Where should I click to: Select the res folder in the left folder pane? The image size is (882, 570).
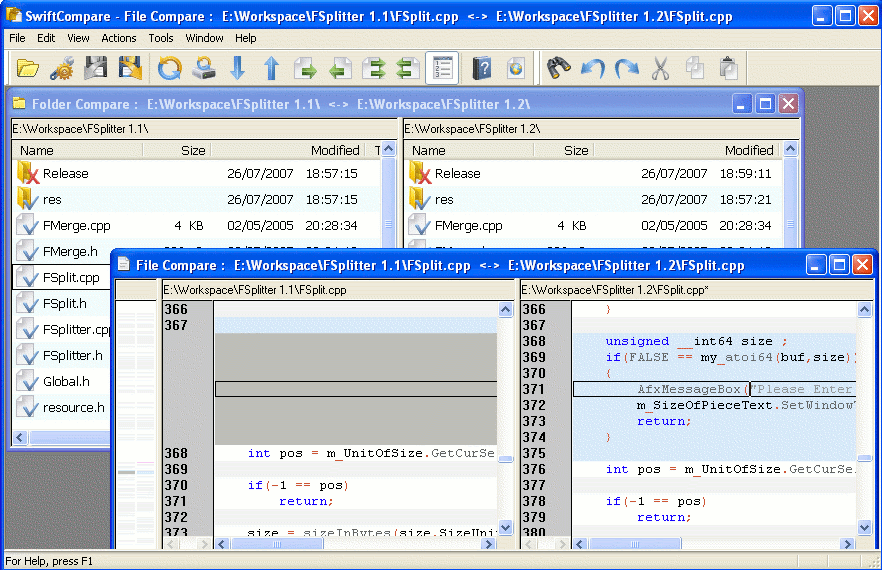tap(197, 199)
